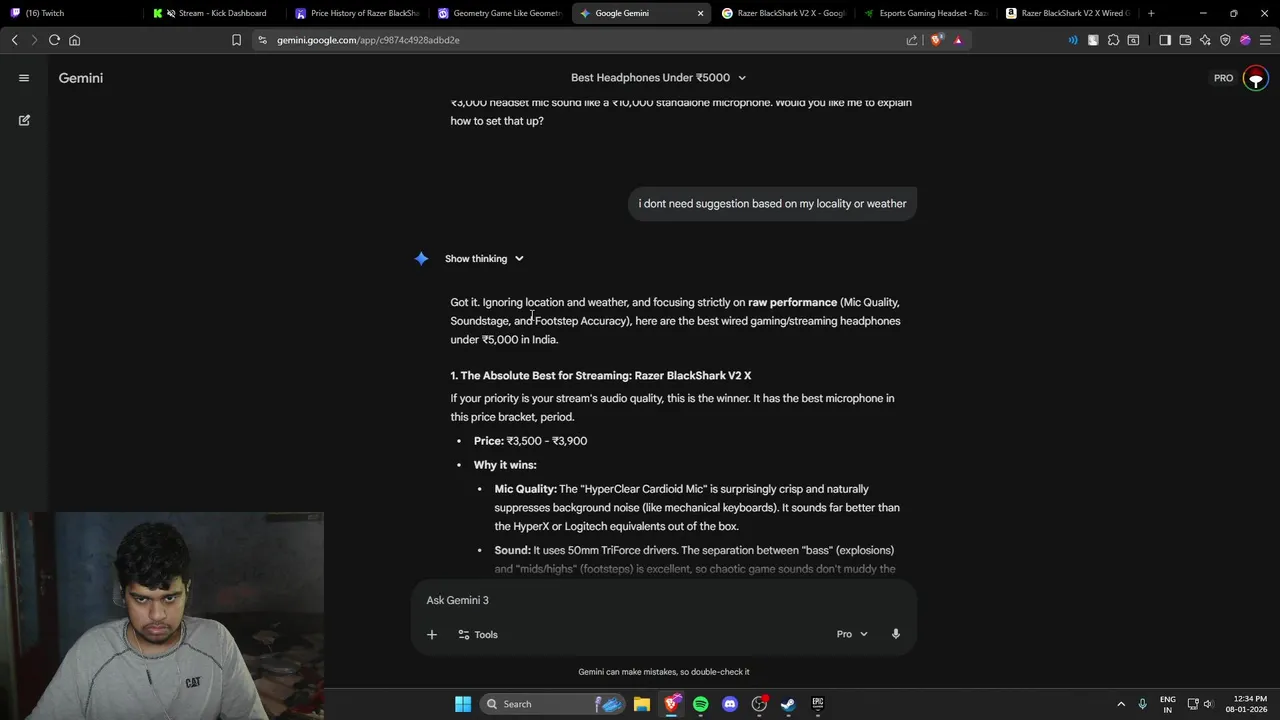The image size is (1280, 720).
Task: Click the Price ₹3,500 - ₹3,900 line
Action: 530,441
